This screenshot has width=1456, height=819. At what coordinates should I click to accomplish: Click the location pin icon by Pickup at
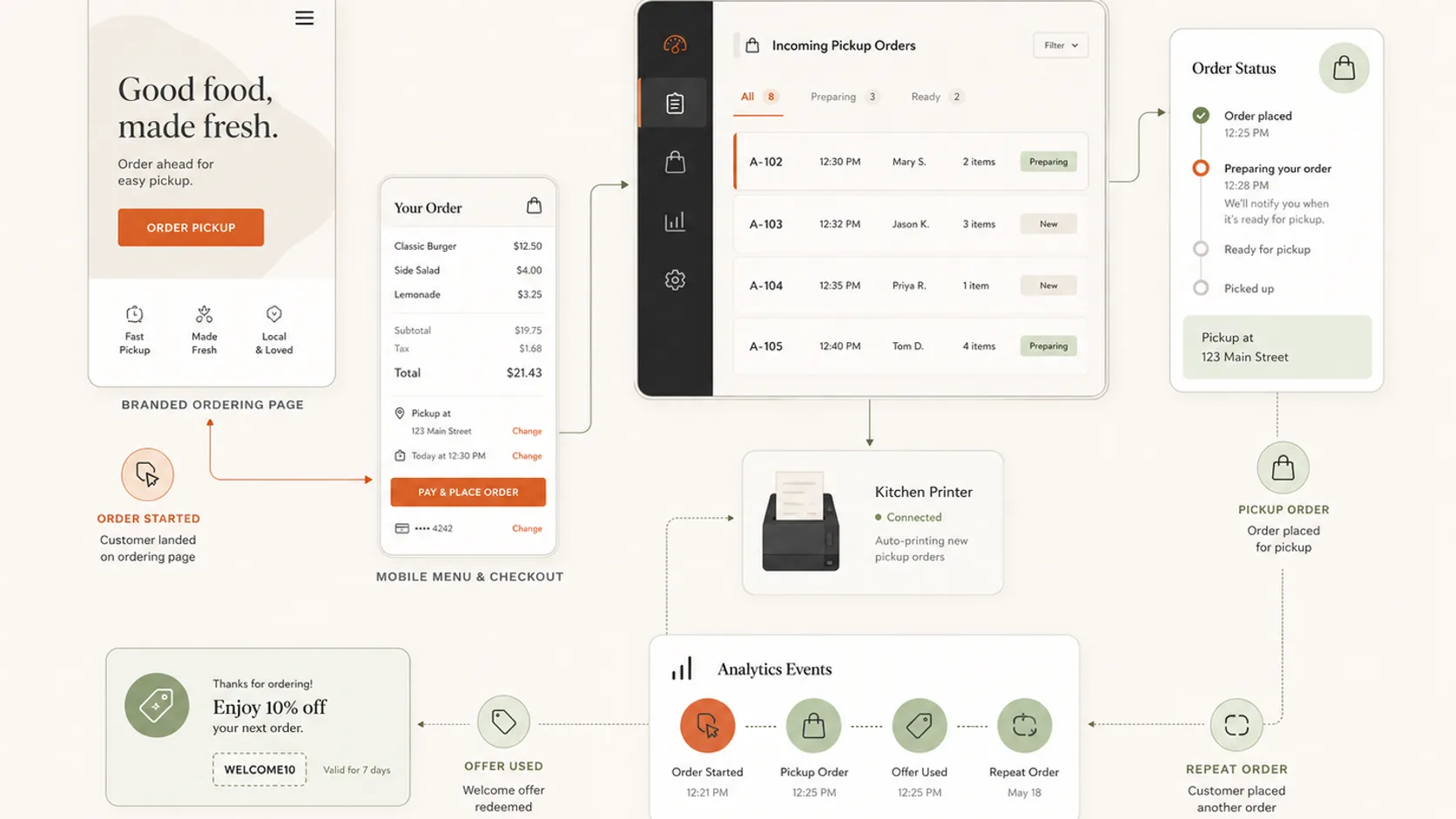coord(400,413)
